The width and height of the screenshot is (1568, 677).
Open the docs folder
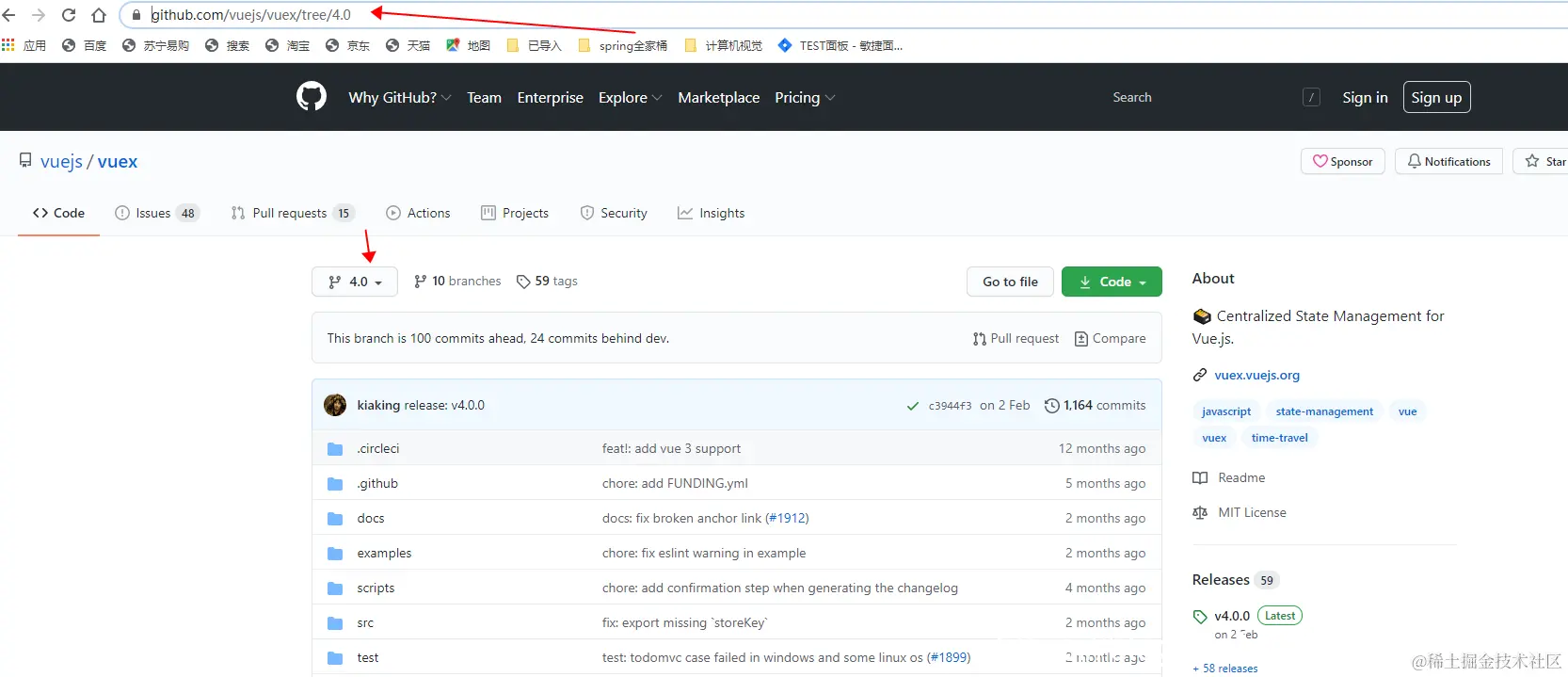(x=371, y=519)
